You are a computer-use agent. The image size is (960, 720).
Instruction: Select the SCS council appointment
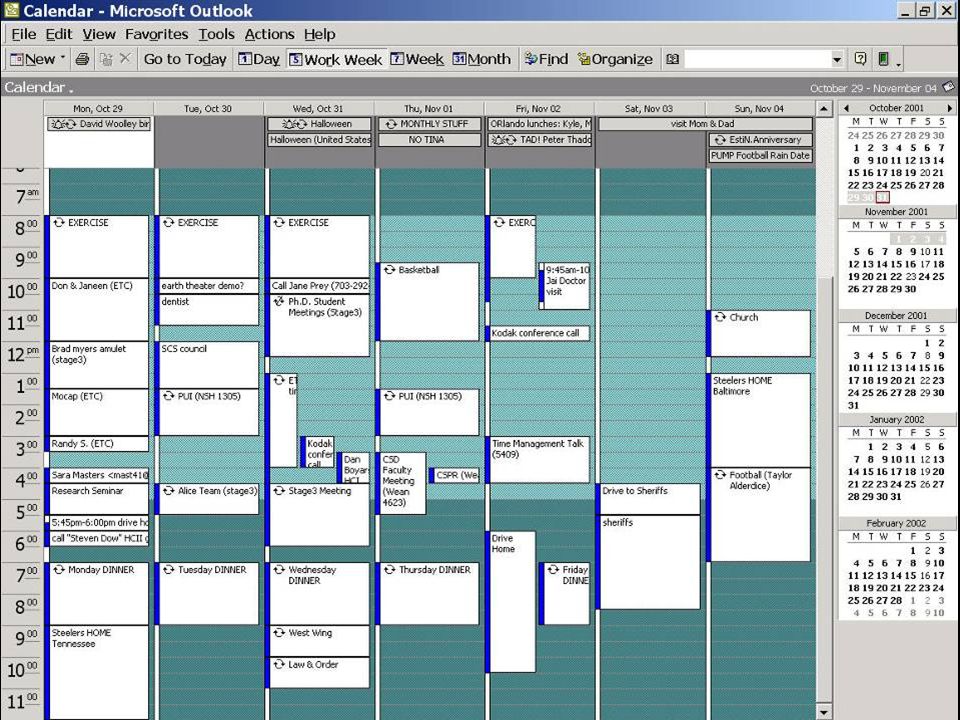pos(208,364)
